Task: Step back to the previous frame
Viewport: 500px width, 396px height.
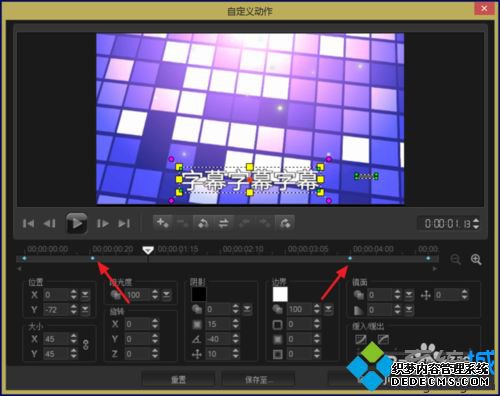Action: [49, 223]
